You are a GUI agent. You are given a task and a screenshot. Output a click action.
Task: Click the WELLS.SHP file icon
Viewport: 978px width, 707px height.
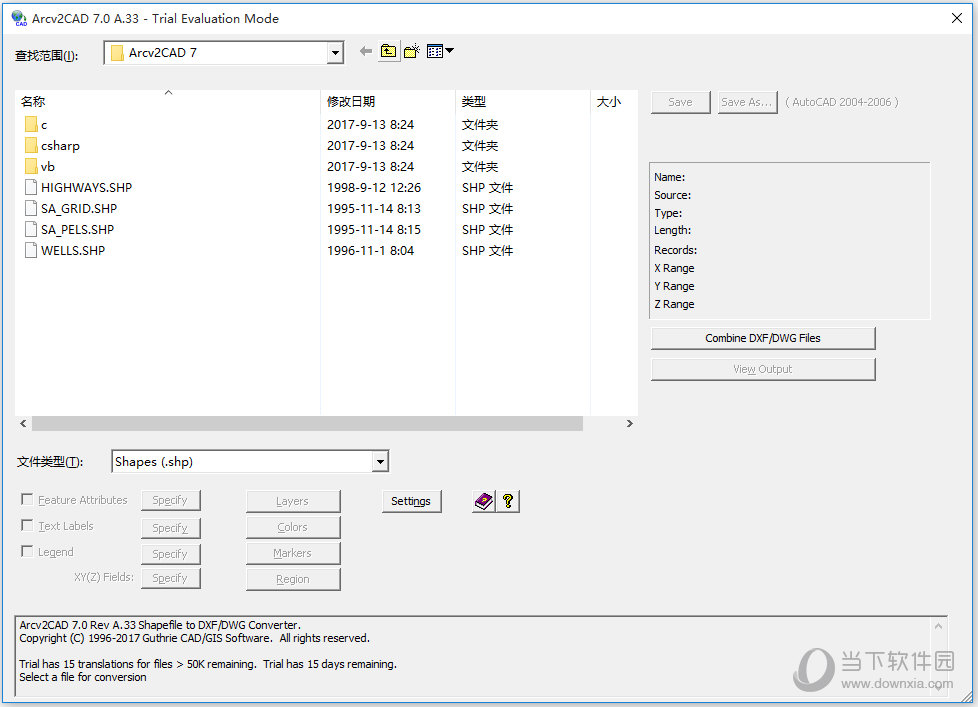(31, 250)
